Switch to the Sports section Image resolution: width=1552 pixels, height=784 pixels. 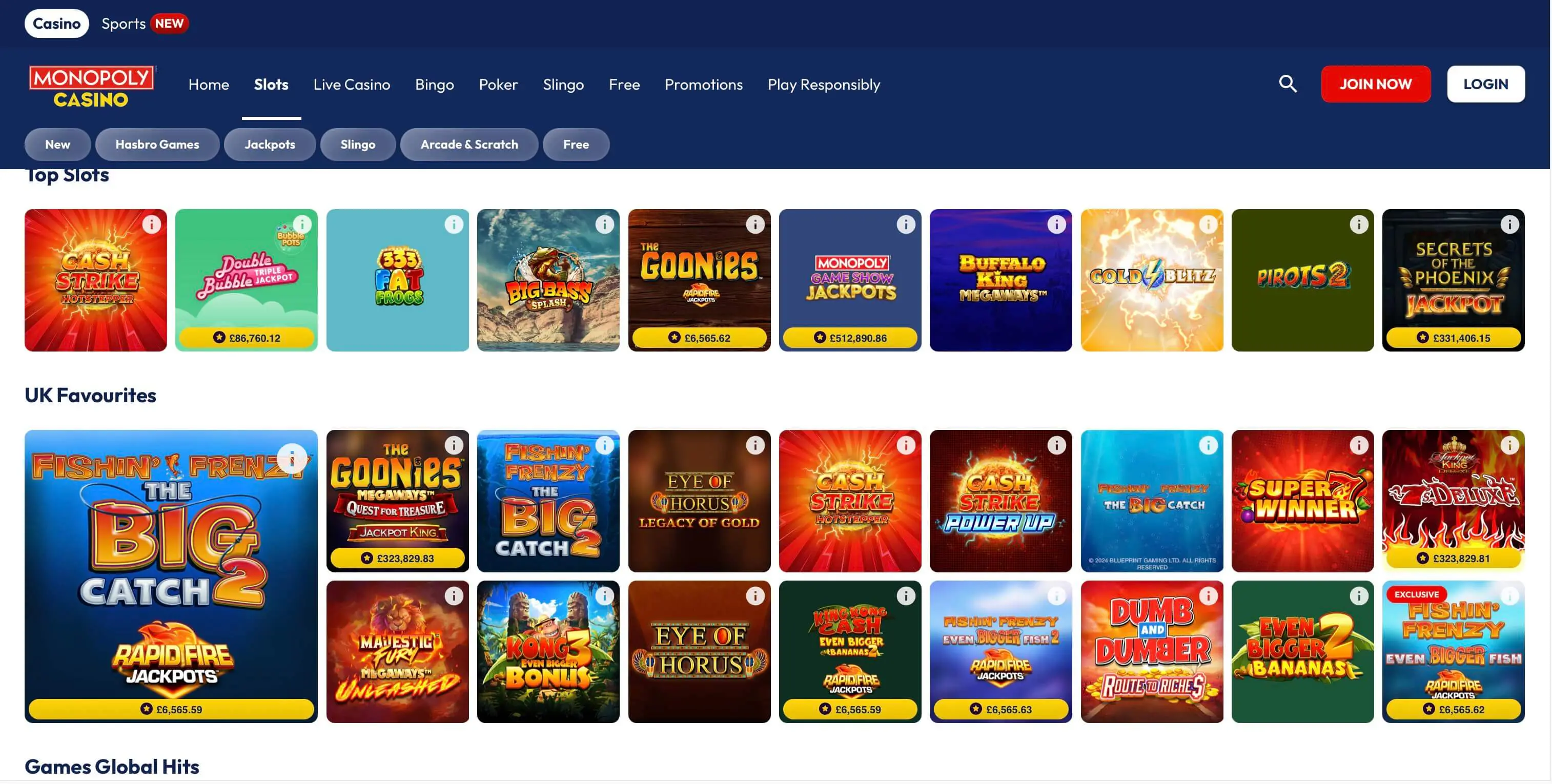point(124,24)
